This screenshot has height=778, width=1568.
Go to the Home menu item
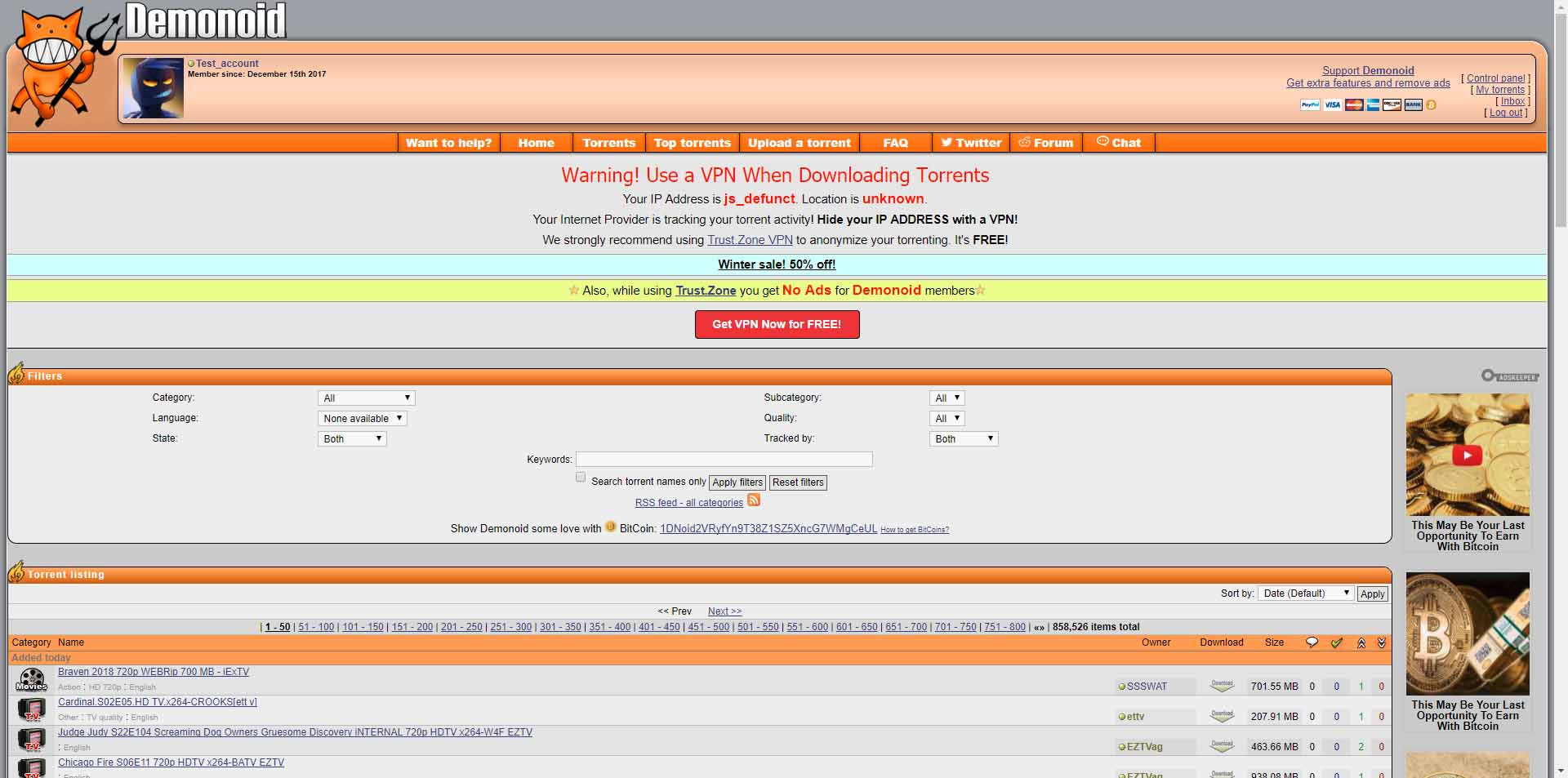[x=536, y=143]
